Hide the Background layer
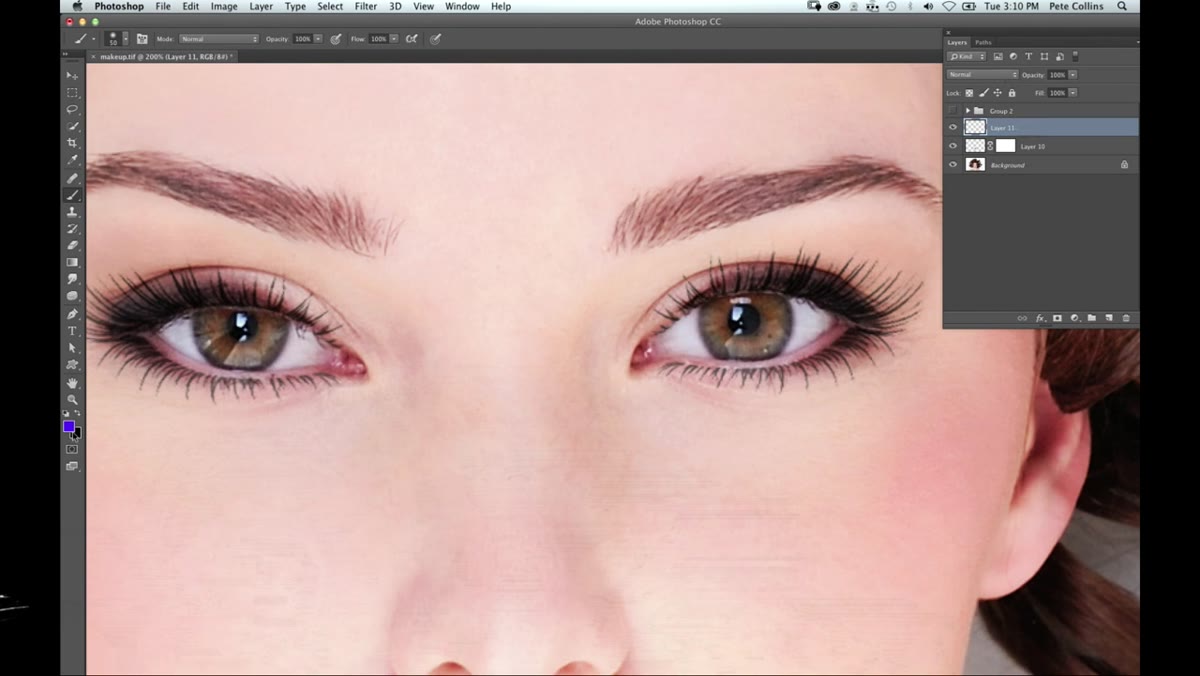The width and height of the screenshot is (1200, 676). tap(953, 165)
